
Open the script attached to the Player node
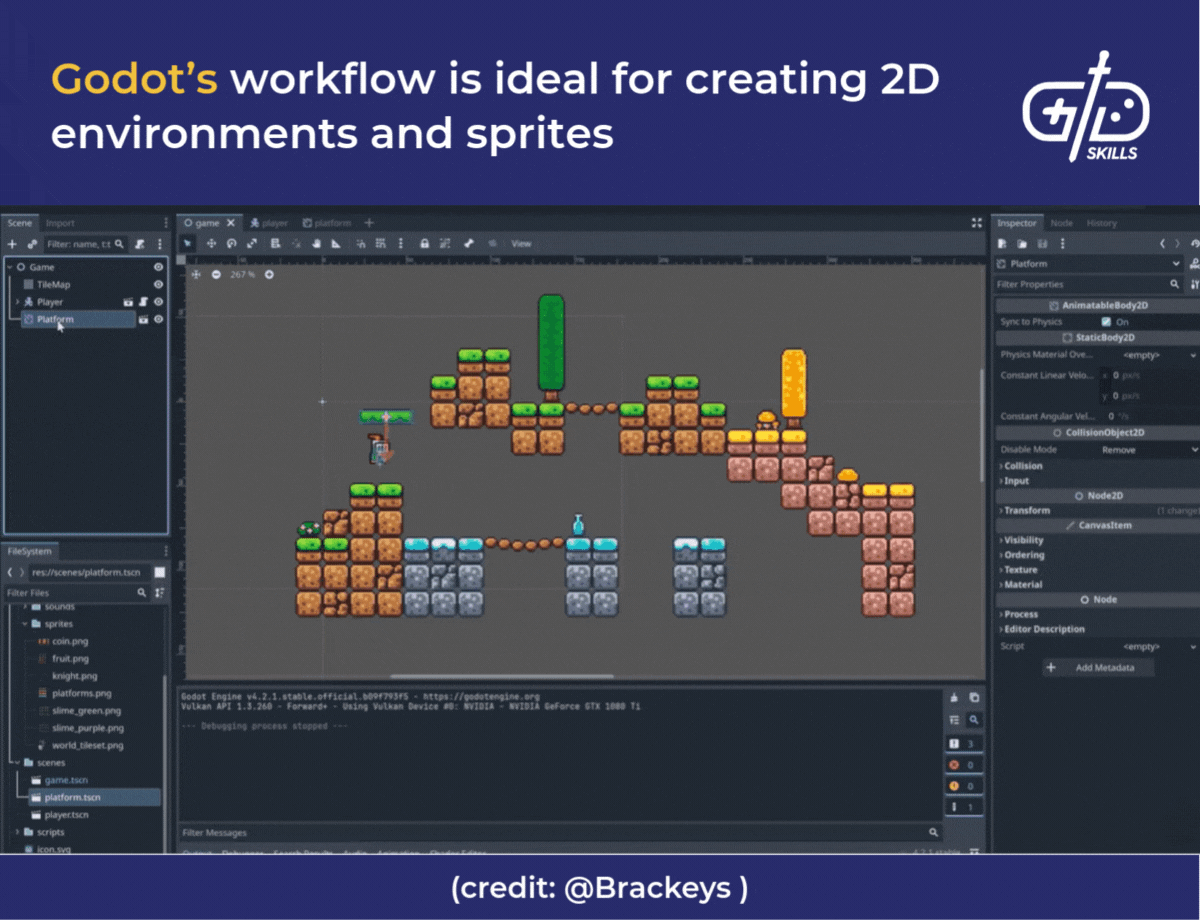[143, 301]
